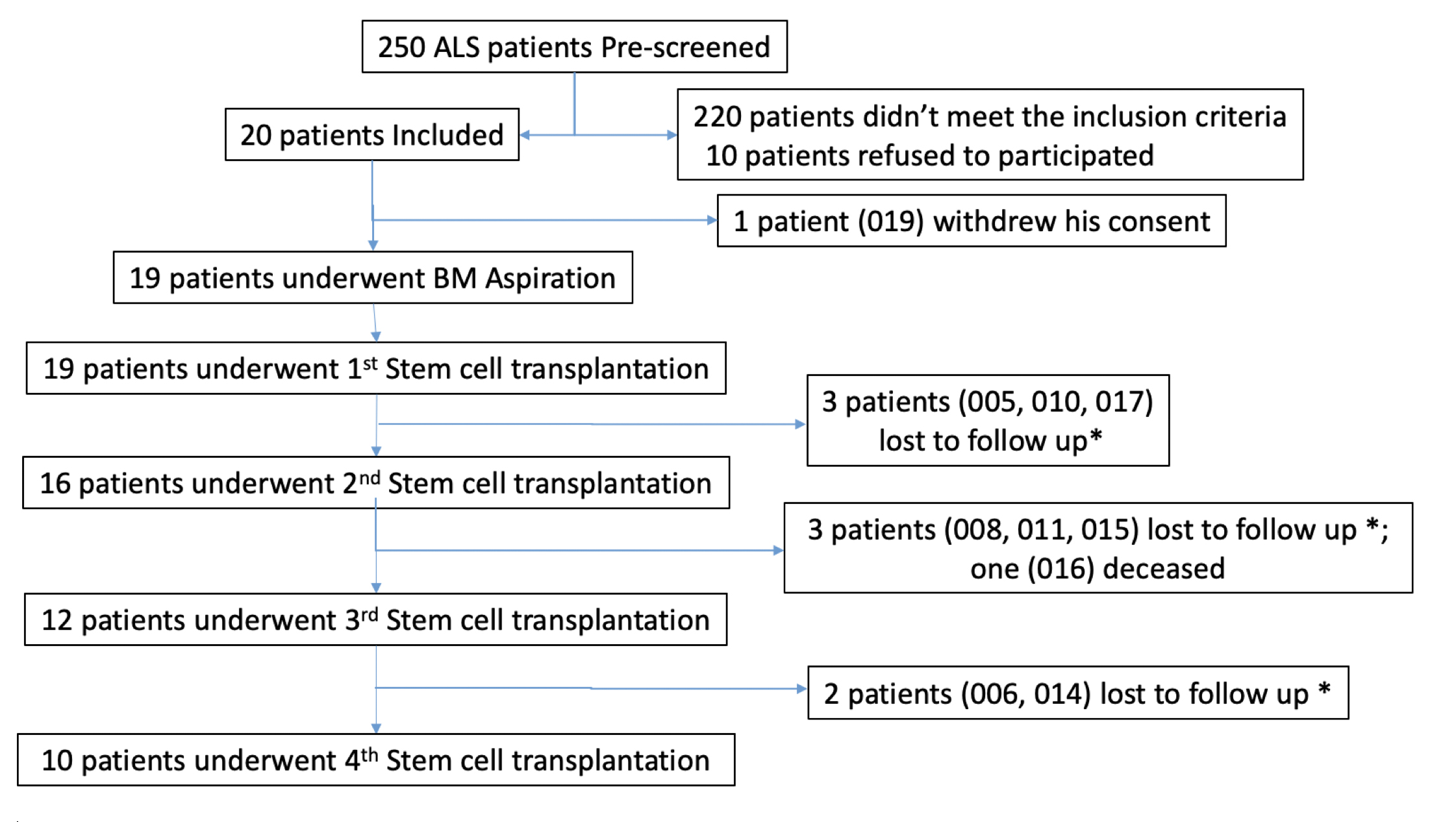Click the down arrowhead above the 4th transplantation box
1456x822 pixels.
(376, 729)
